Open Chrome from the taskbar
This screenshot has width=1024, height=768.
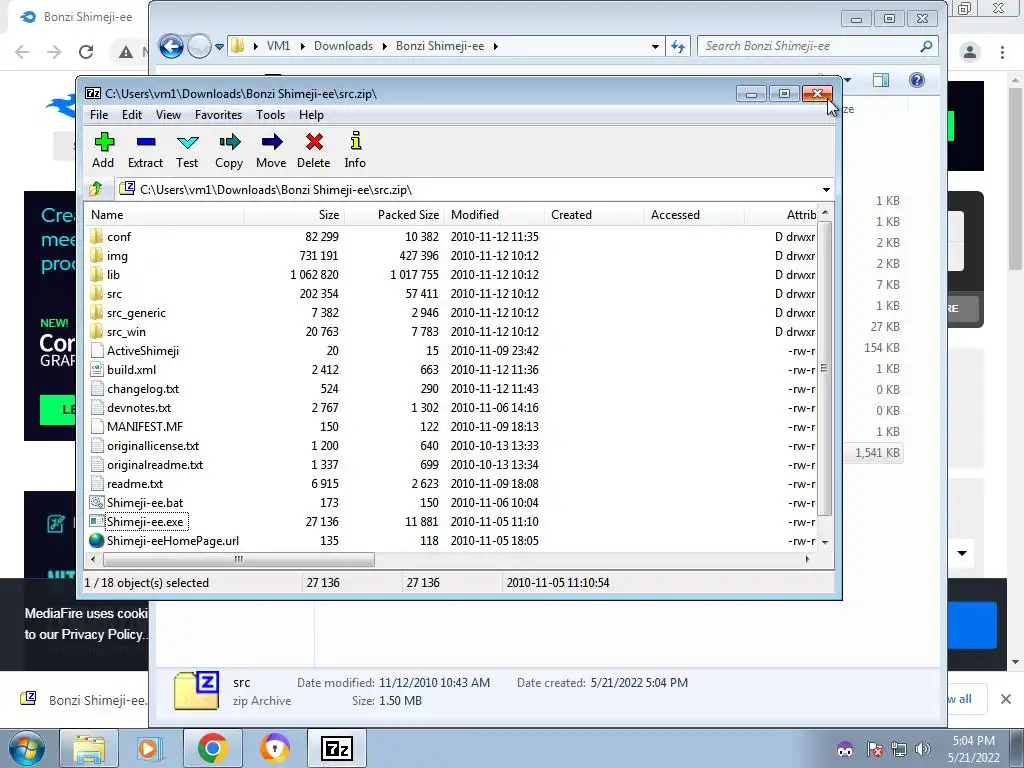[212, 748]
